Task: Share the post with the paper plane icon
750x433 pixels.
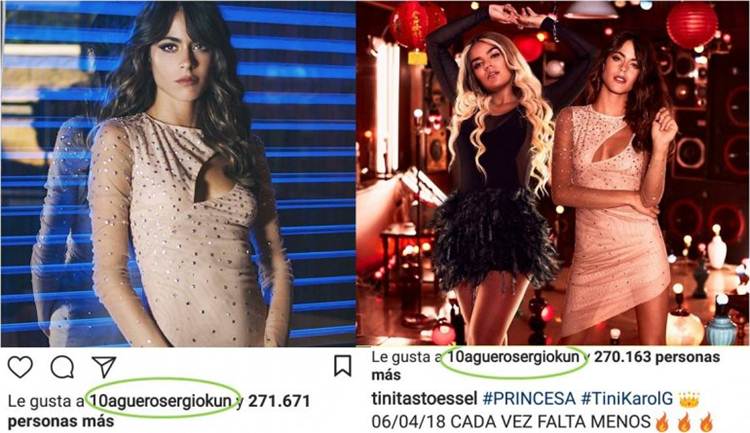Action: (x=104, y=367)
